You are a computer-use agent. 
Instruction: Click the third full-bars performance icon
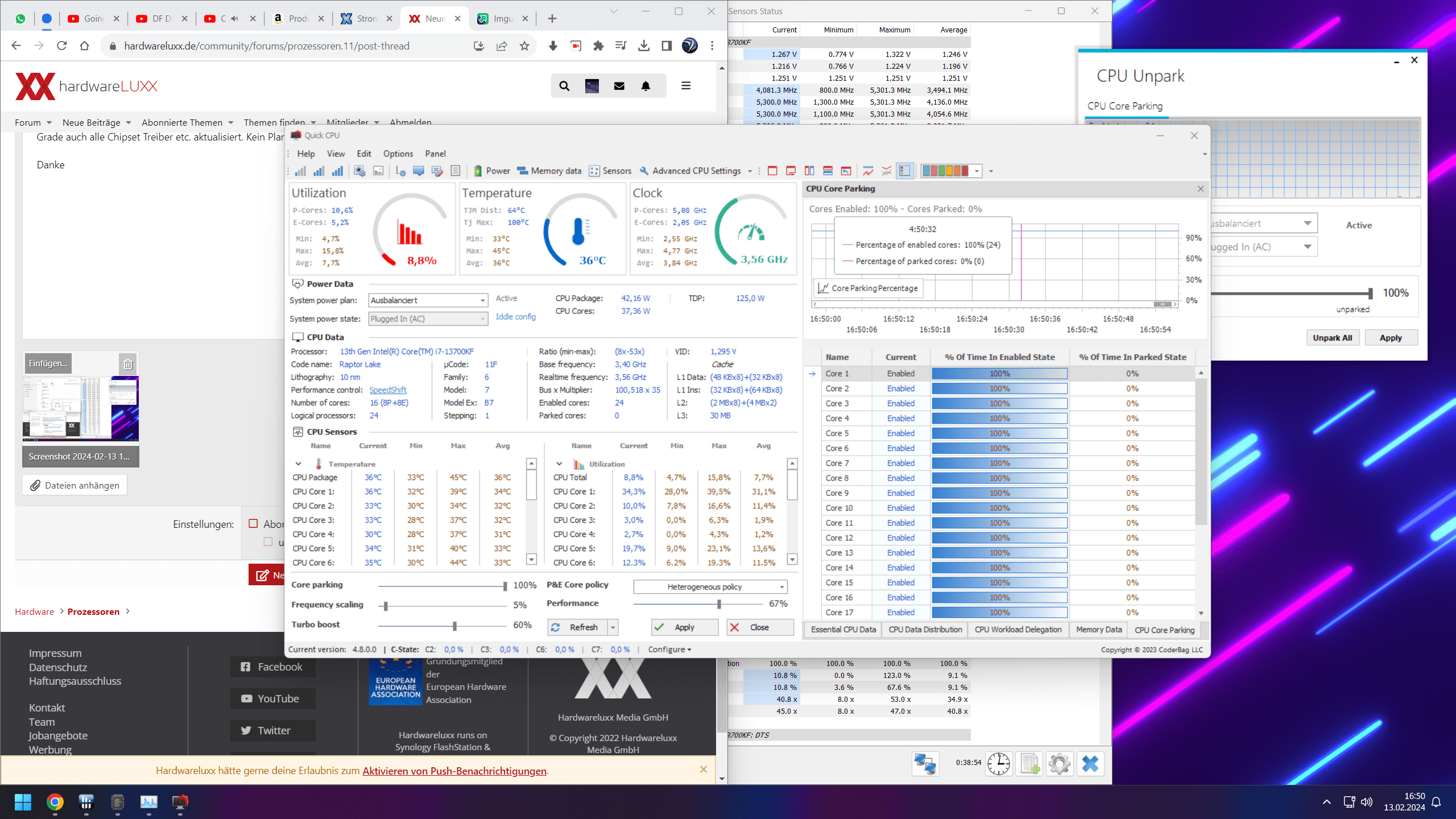point(337,171)
